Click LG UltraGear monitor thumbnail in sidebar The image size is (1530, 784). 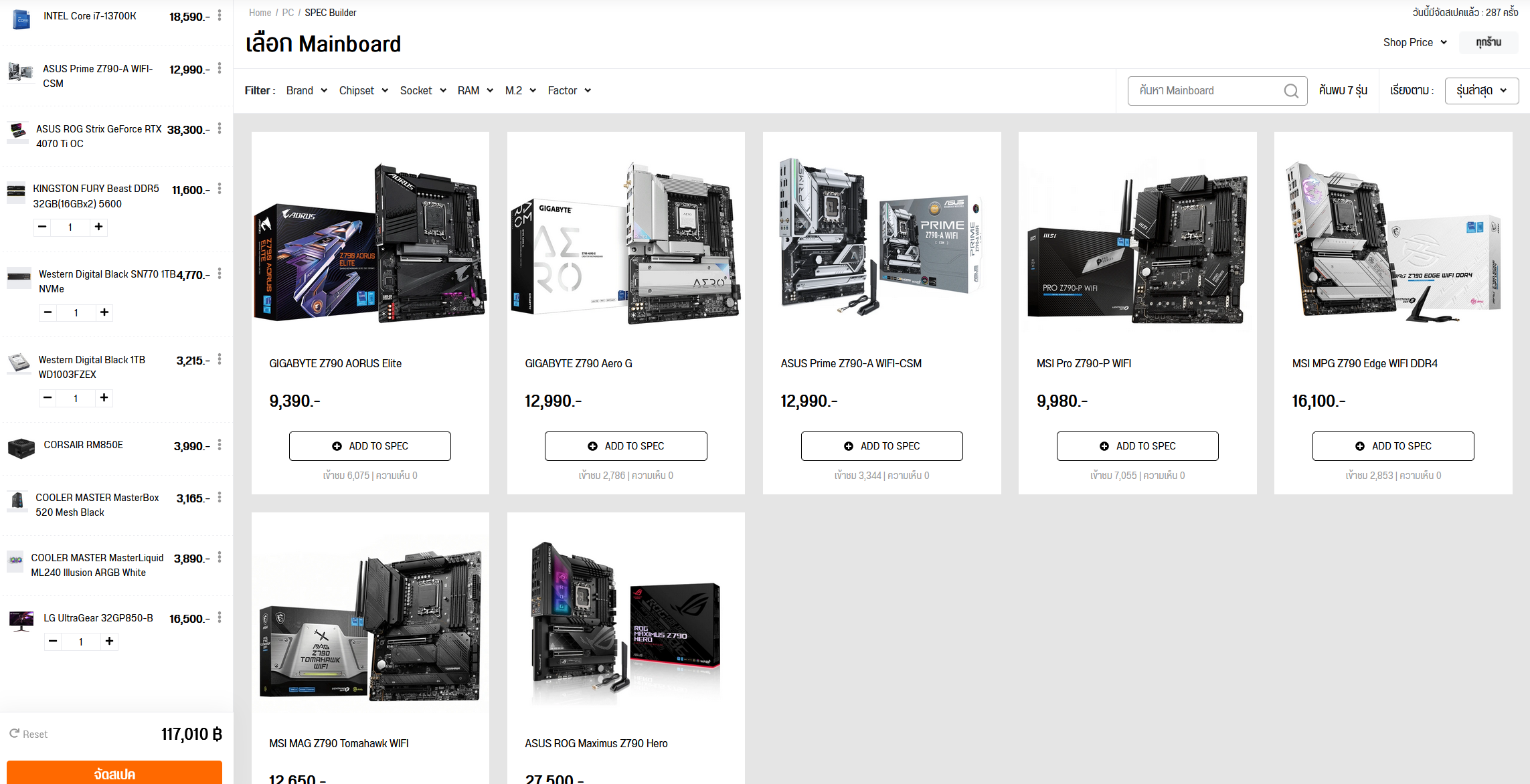pyautogui.click(x=21, y=621)
